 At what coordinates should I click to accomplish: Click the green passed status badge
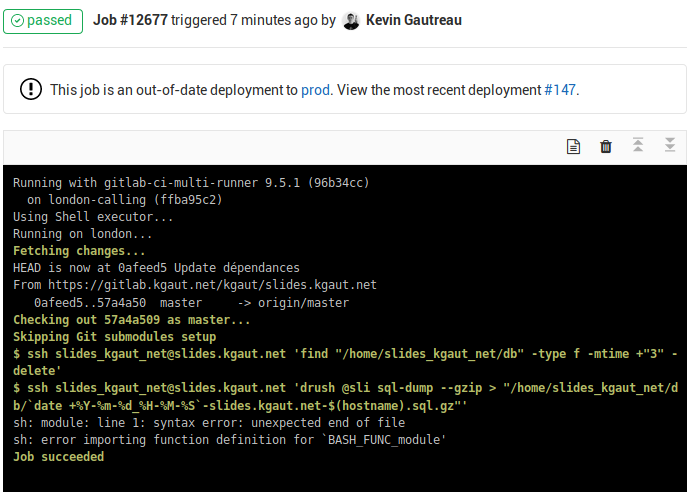pyautogui.click(x=43, y=21)
